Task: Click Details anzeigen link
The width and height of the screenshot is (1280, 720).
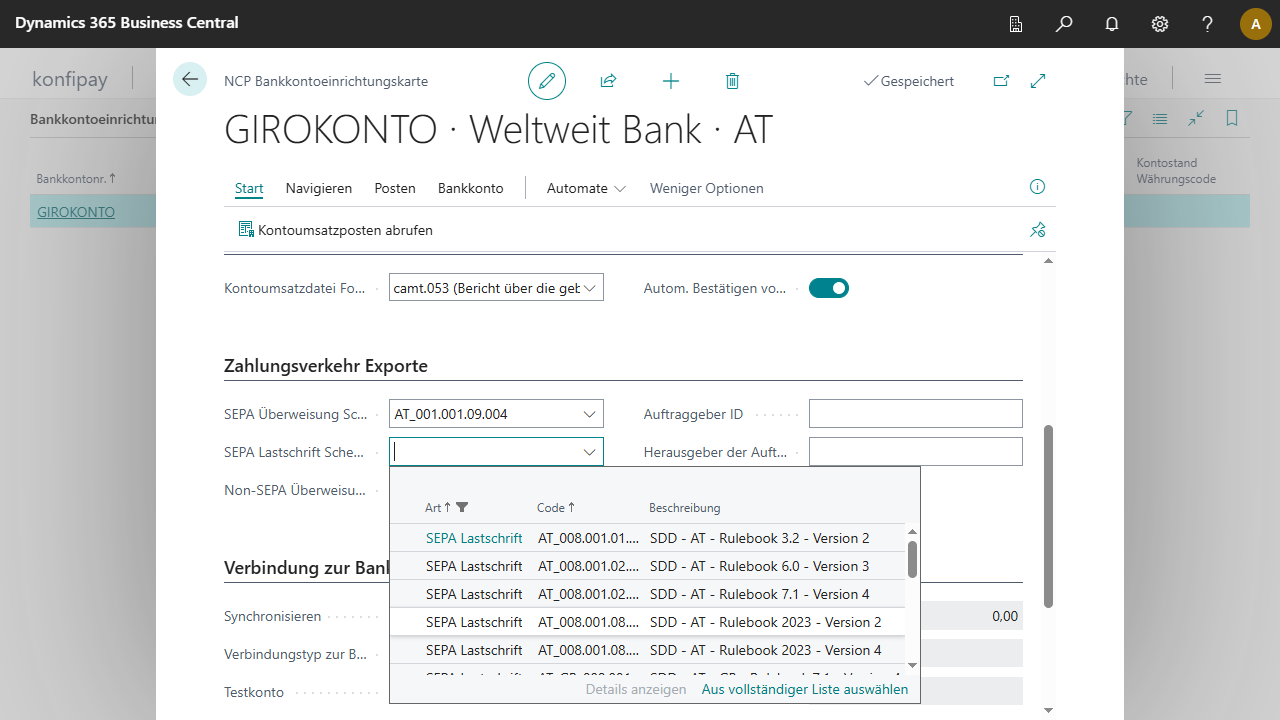Action: (x=636, y=689)
